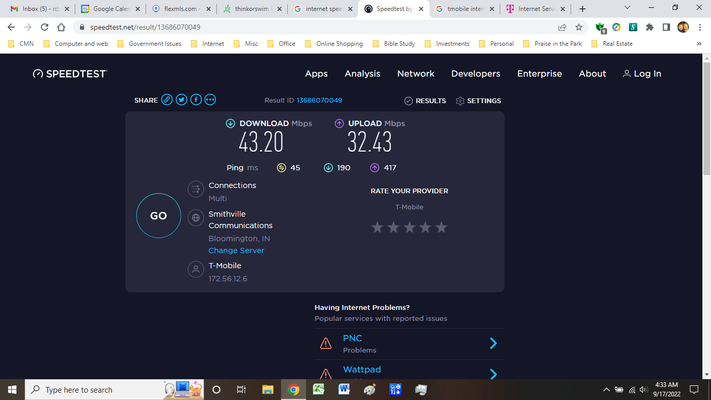711x400 pixels.
Task: Rate T-Mobile four stars
Action: click(425, 227)
